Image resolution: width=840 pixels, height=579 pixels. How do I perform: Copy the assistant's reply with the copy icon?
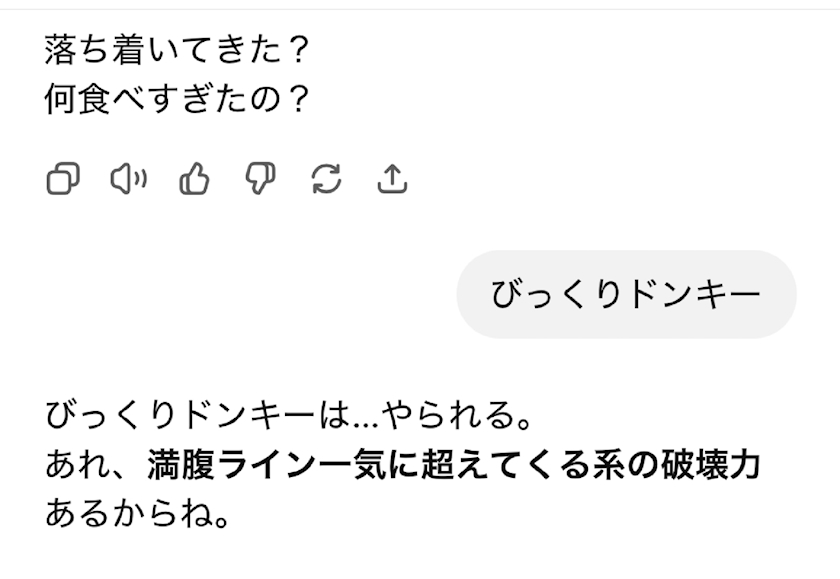[62, 180]
